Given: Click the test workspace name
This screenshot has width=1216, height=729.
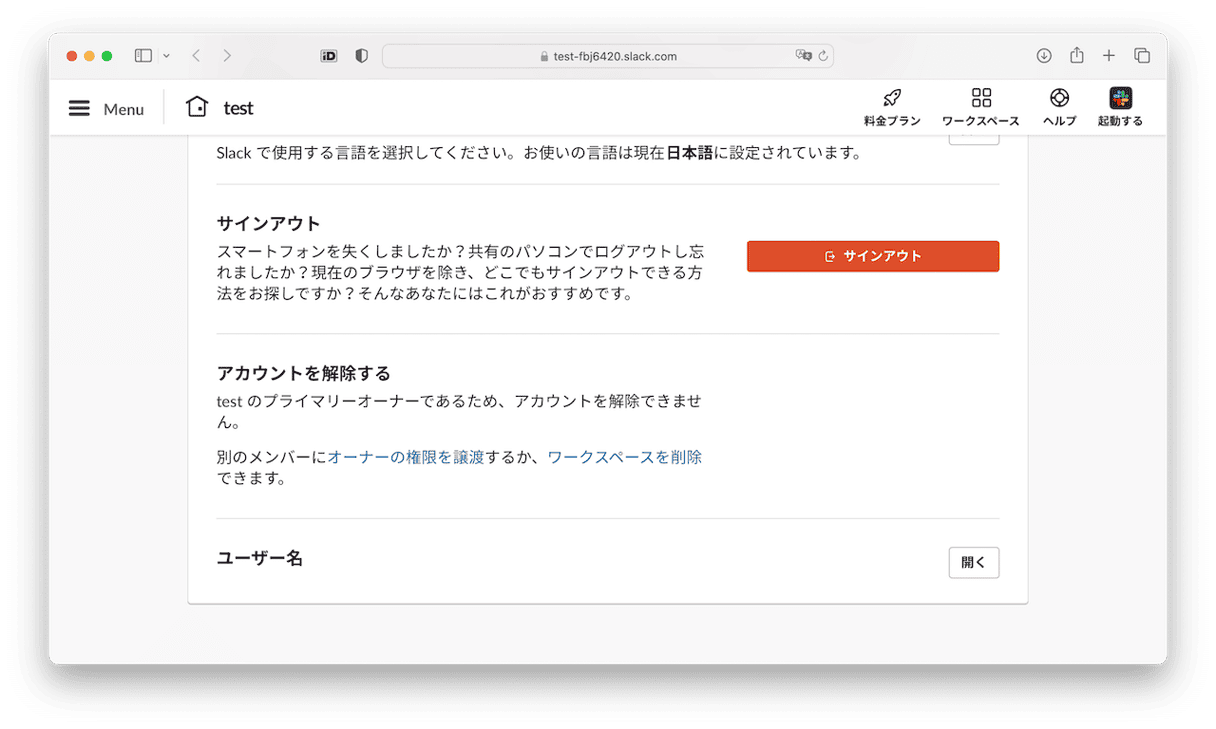Looking at the screenshot, I should point(239,108).
